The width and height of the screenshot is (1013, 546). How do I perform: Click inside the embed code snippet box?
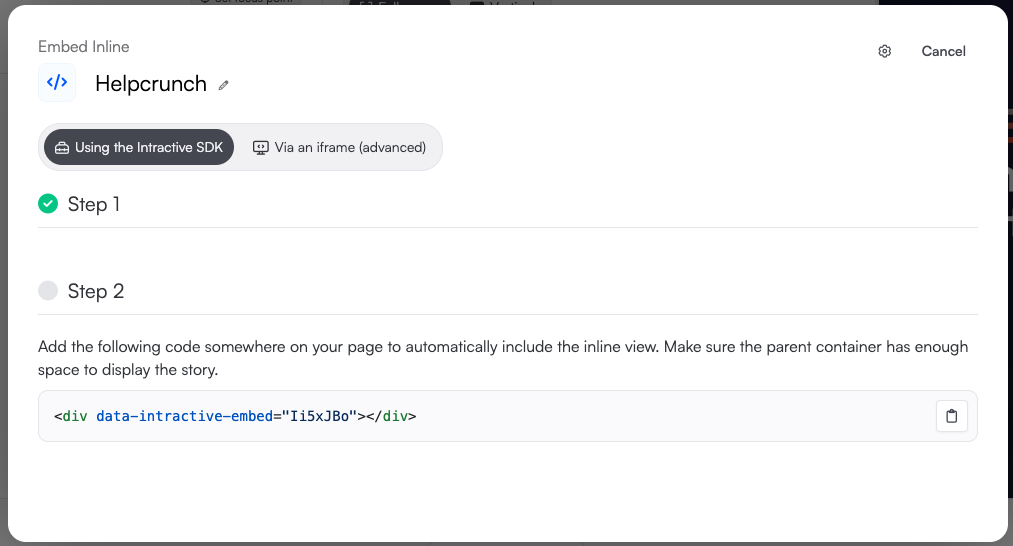[650, 416]
